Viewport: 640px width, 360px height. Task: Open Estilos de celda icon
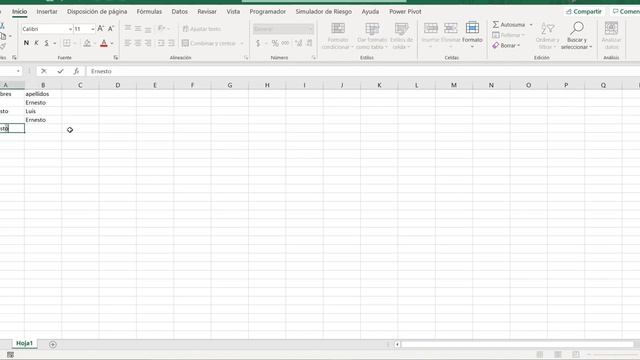tap(402, 36)
